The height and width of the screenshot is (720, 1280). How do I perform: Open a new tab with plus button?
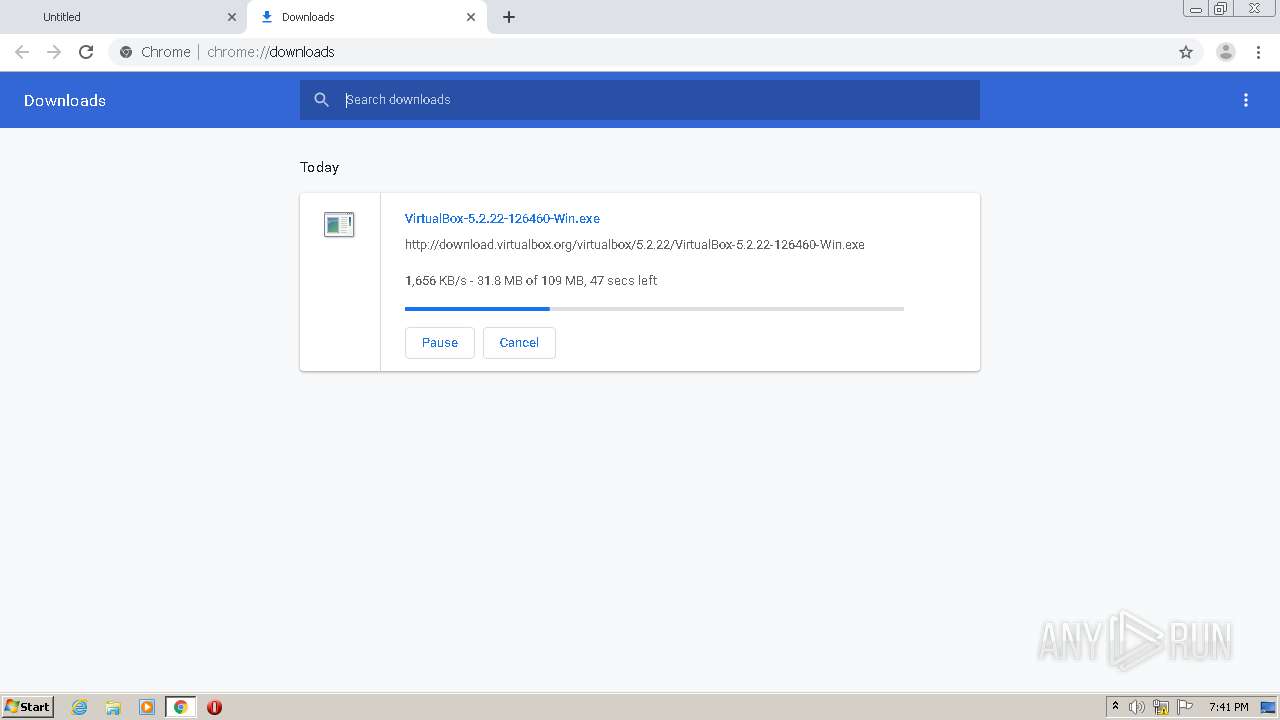click(x=509, y=17)
